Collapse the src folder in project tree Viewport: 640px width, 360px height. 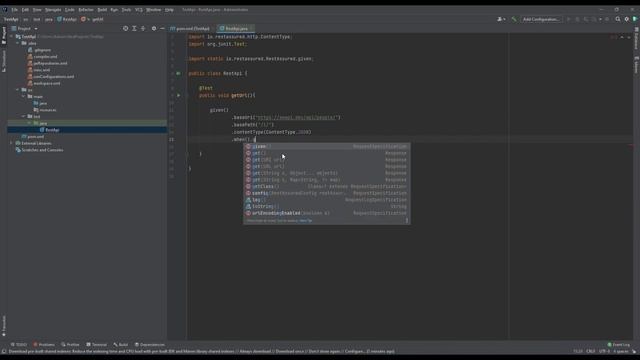coord(18,90)
